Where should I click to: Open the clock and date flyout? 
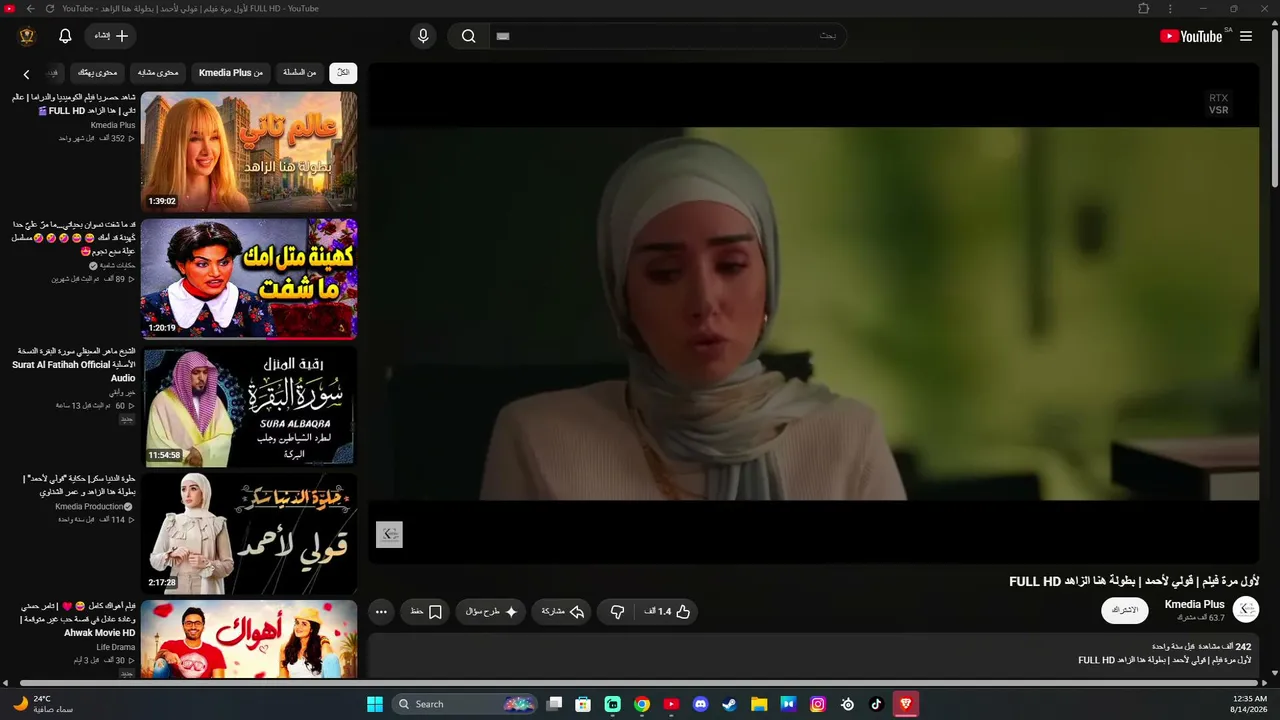coord(1250,704)
